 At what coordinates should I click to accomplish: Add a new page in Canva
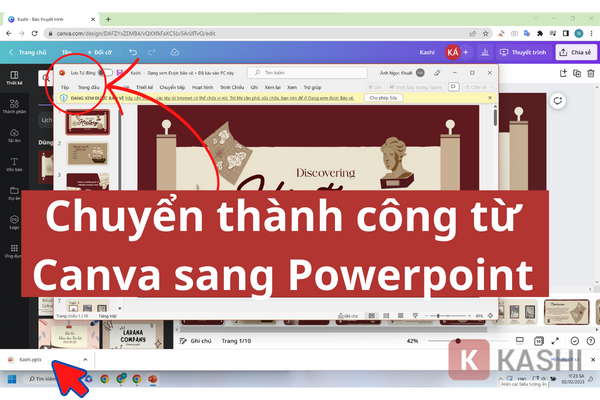click(x=563, y=73)
